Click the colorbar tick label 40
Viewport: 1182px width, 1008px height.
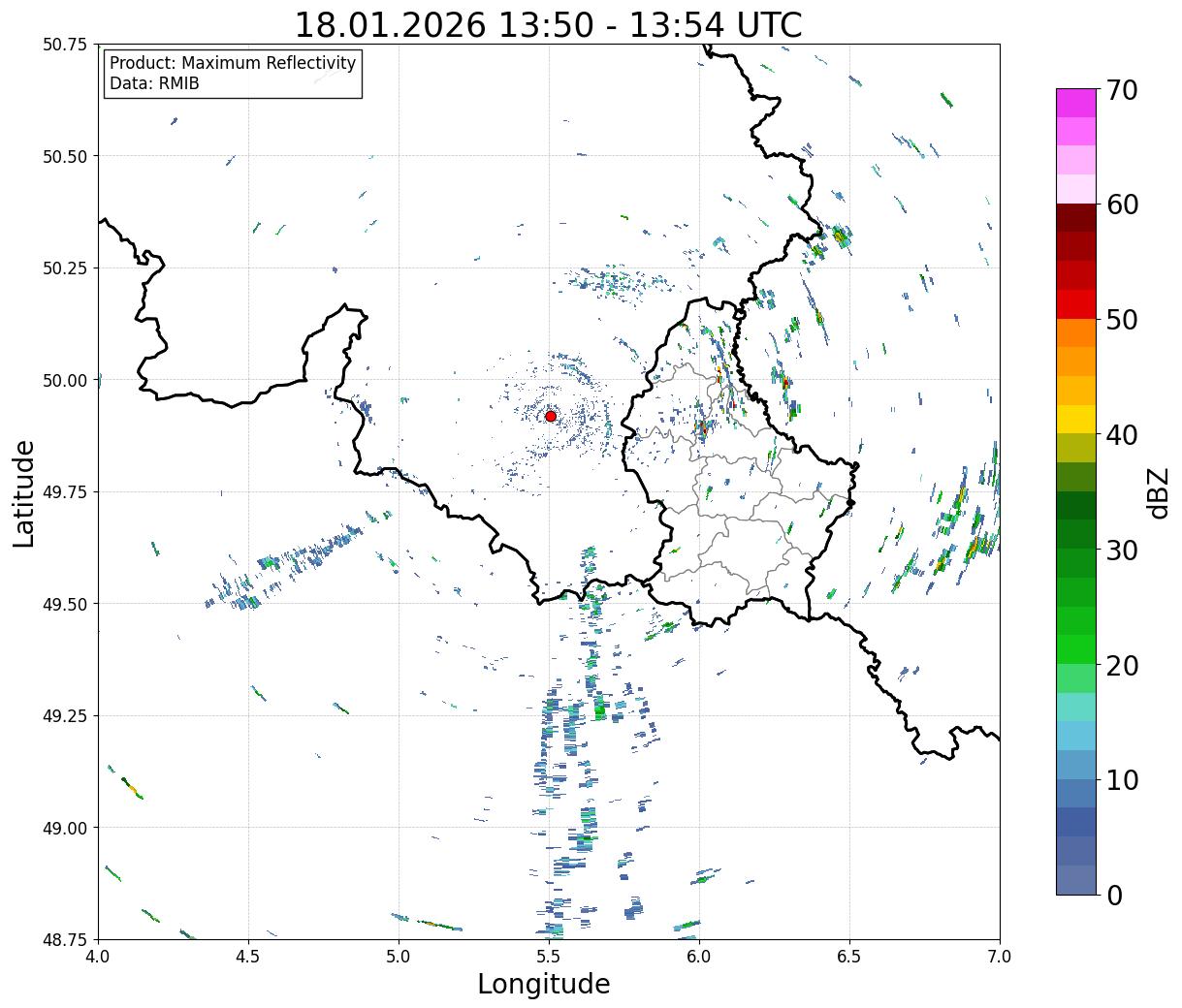1121,434
